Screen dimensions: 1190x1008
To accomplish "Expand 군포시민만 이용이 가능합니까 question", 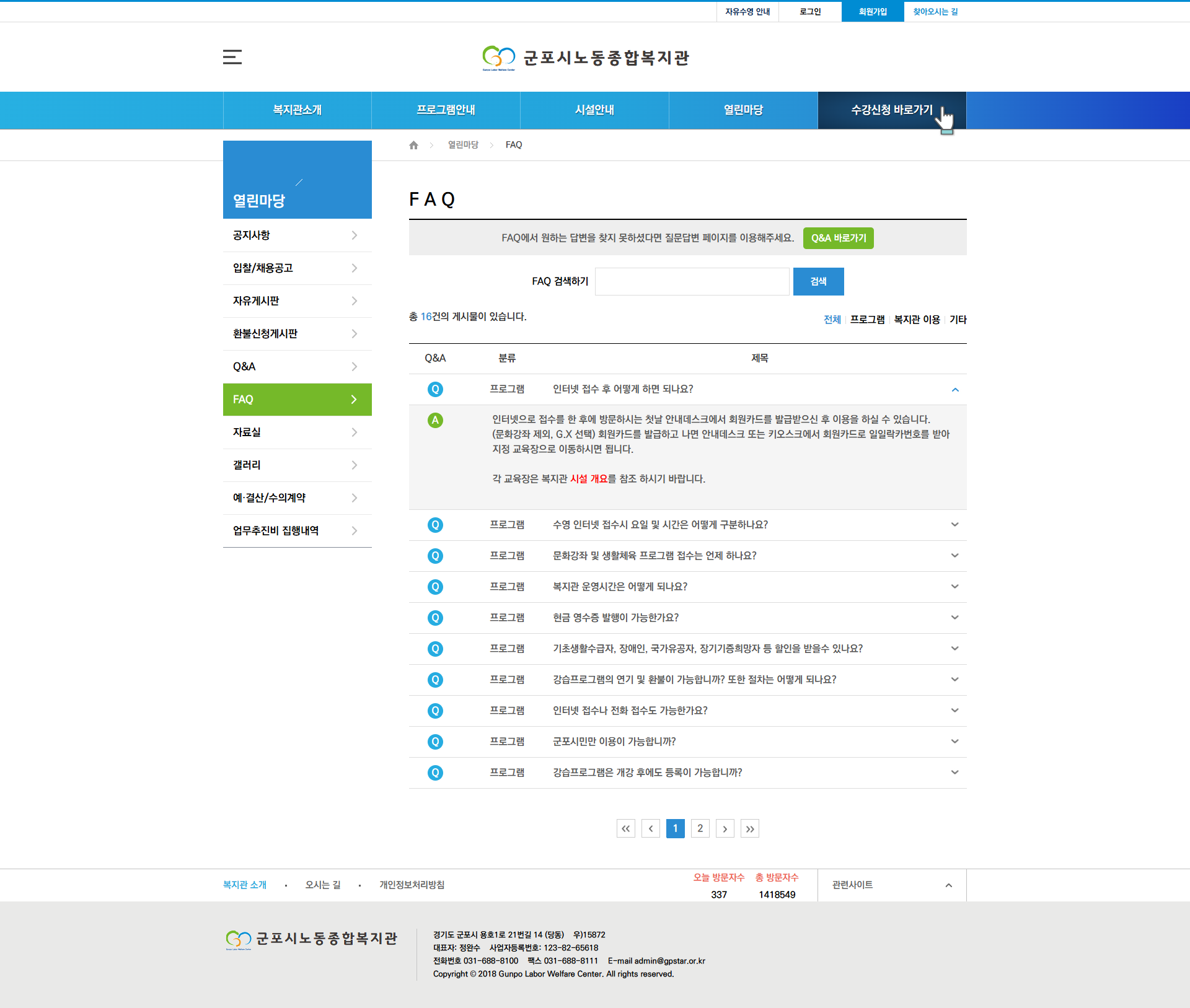I will pos(954,742).
